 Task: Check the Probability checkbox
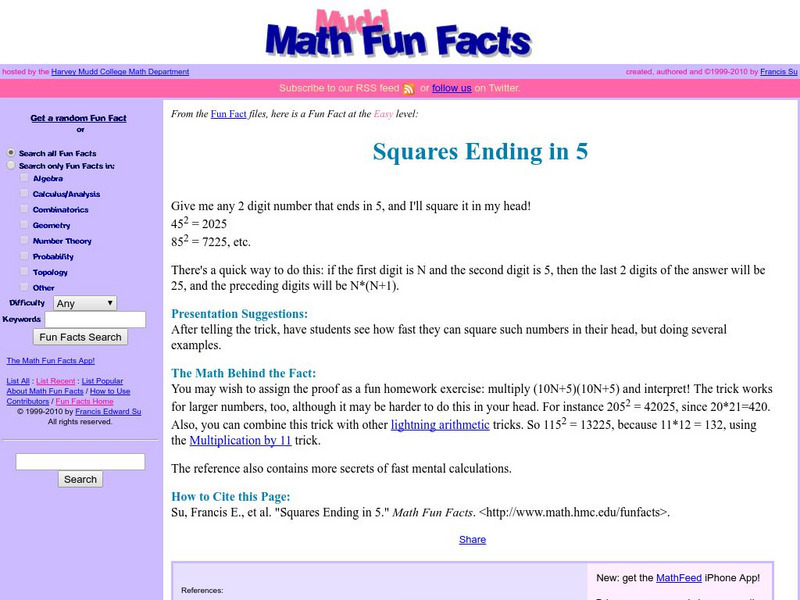pos(24,256)
